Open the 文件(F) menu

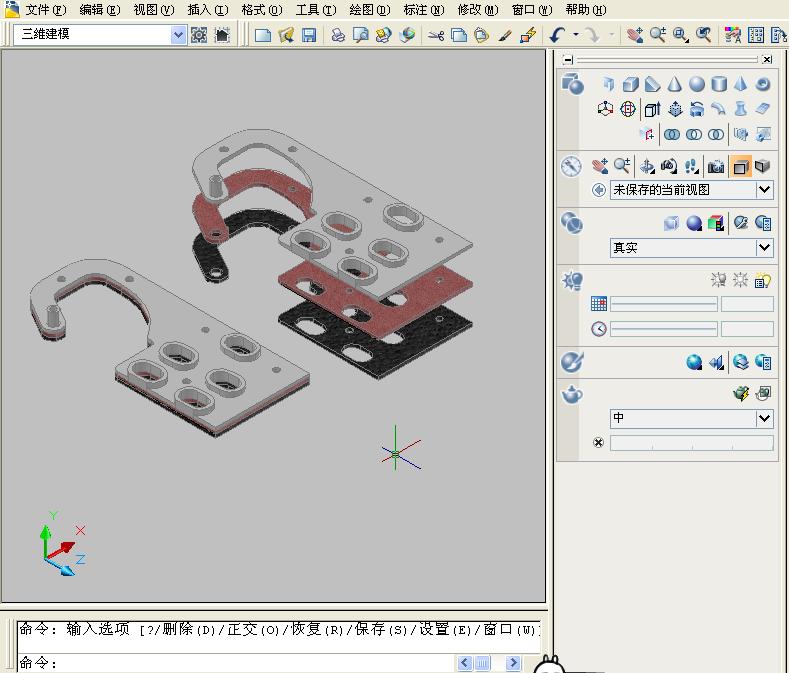pyautogui.click(x=45, y=10)
